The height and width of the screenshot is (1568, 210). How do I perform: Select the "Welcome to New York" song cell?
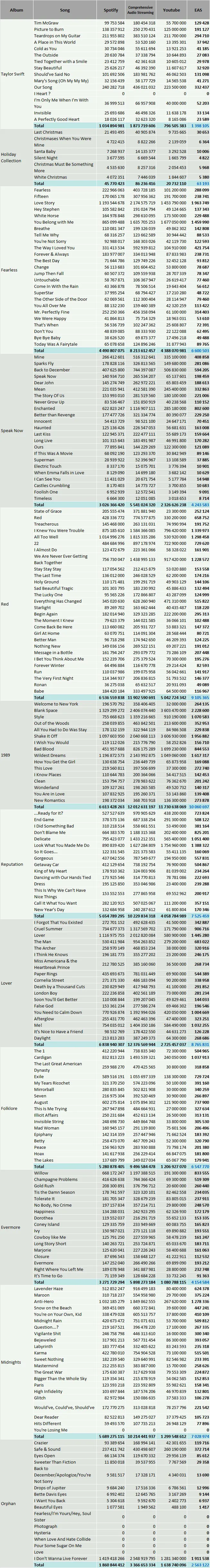[x=65, y=704]
